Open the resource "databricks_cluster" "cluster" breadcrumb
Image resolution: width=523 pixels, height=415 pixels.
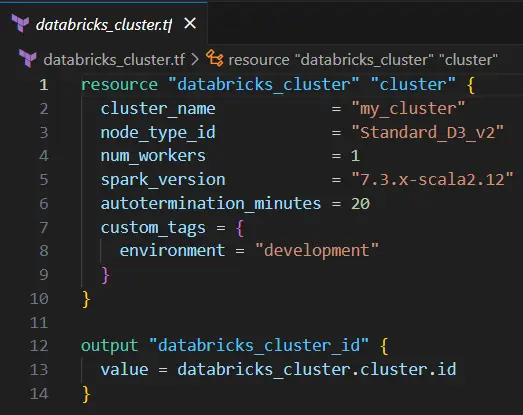tap(363, 60)
